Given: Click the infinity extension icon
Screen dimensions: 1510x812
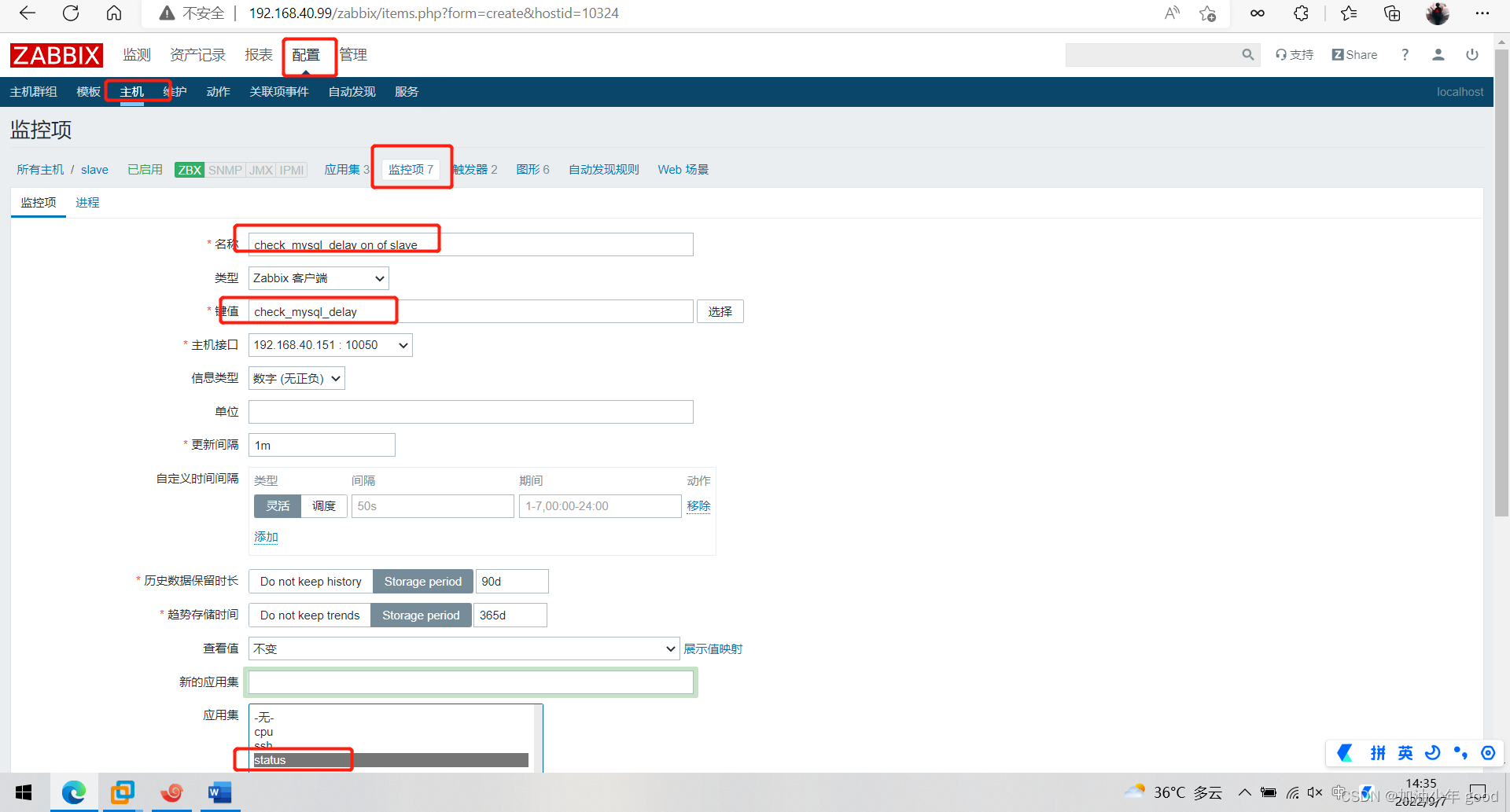Looking at the screenshot, I should pyautogui.click(x=1258, y=13).
